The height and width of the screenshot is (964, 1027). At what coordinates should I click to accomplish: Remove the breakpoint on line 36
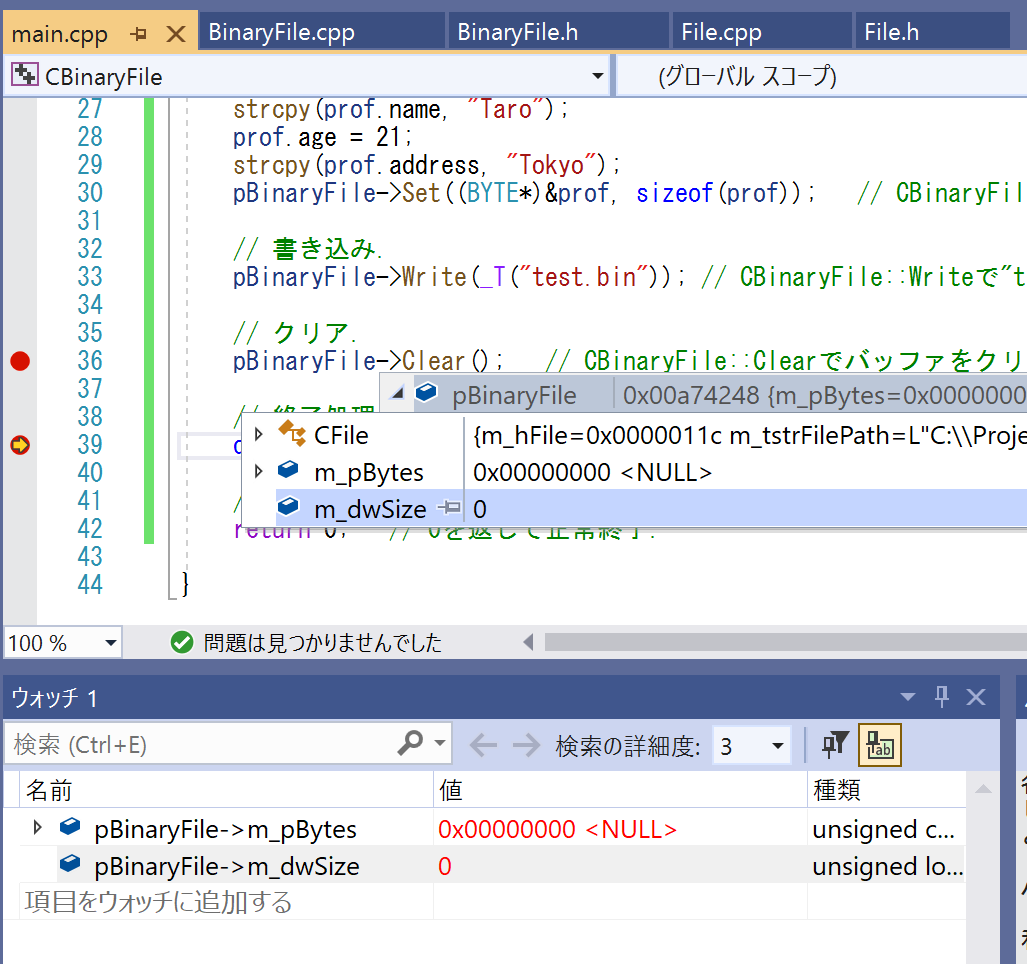(x=20, y=361)
